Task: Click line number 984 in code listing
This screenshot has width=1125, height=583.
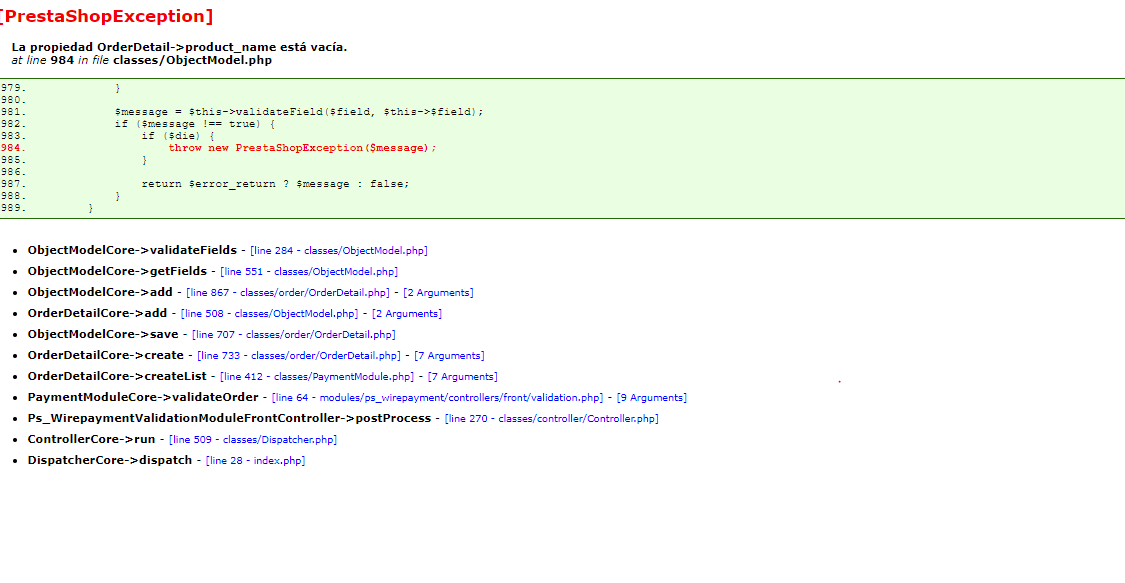Action: coord(13,148)
